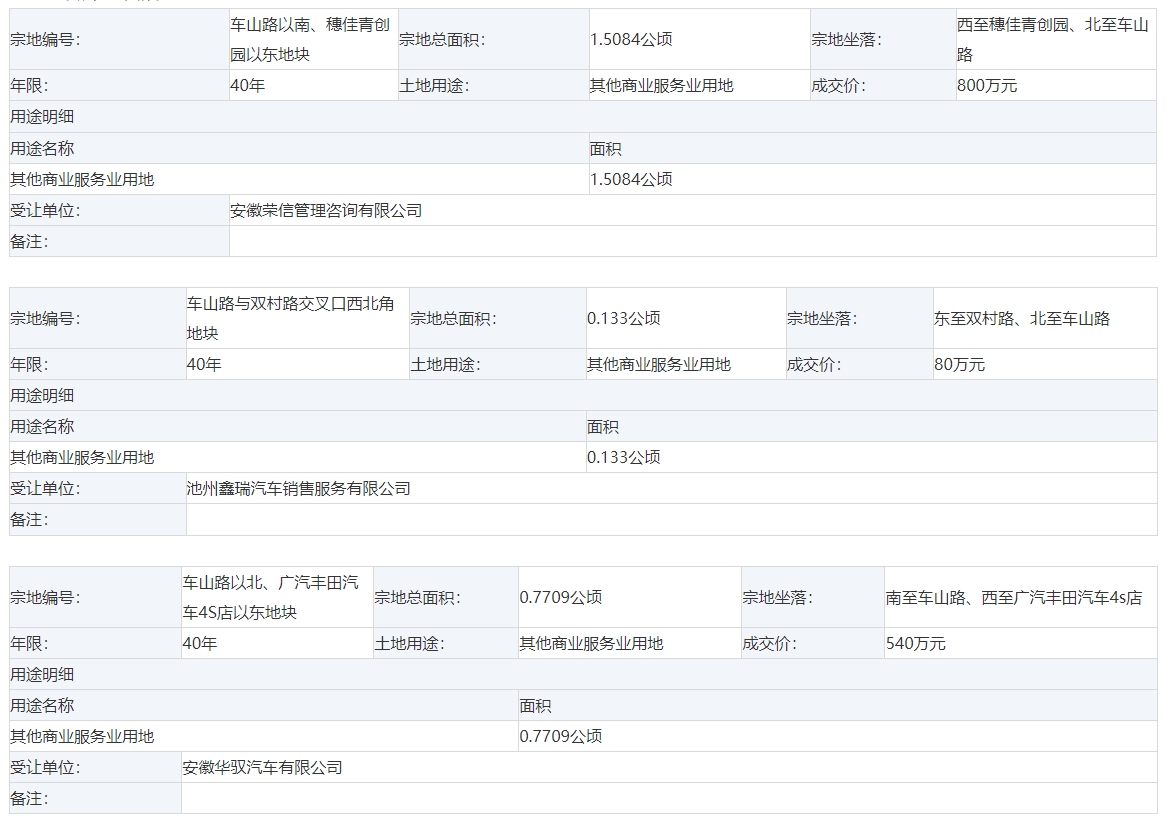Select parcel name 车山路以北、广汽丰田汽车4S店以东地块

pos(271,597)
